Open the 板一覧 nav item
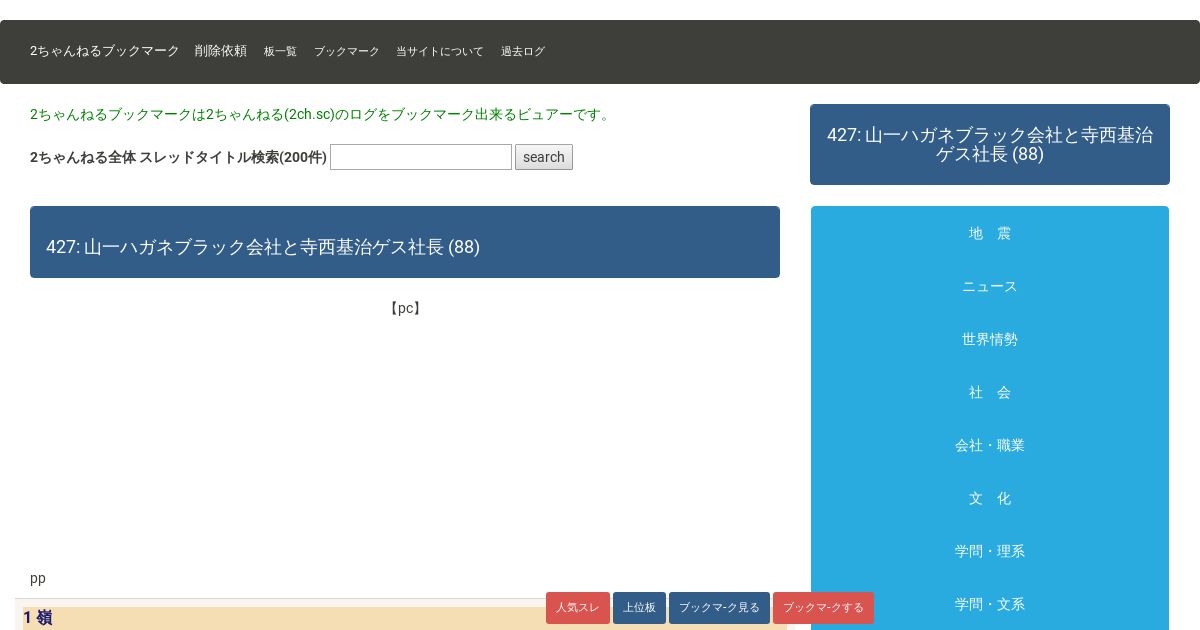The image size is (1200, 630). click(x=280, y=52)
